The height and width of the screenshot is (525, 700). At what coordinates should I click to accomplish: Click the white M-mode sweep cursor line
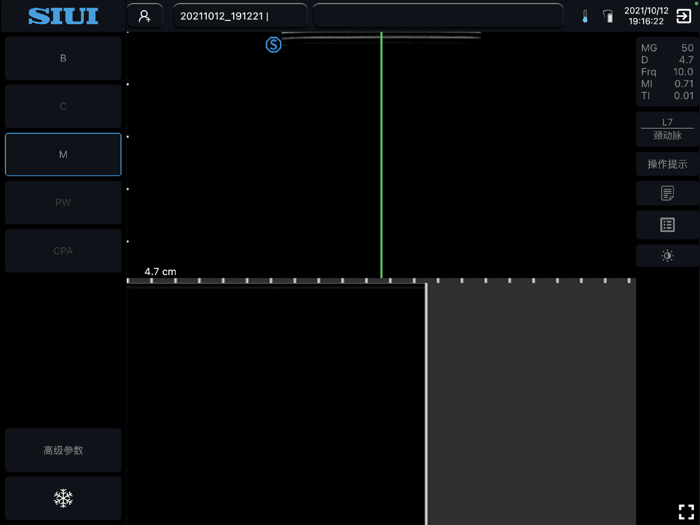426,404
